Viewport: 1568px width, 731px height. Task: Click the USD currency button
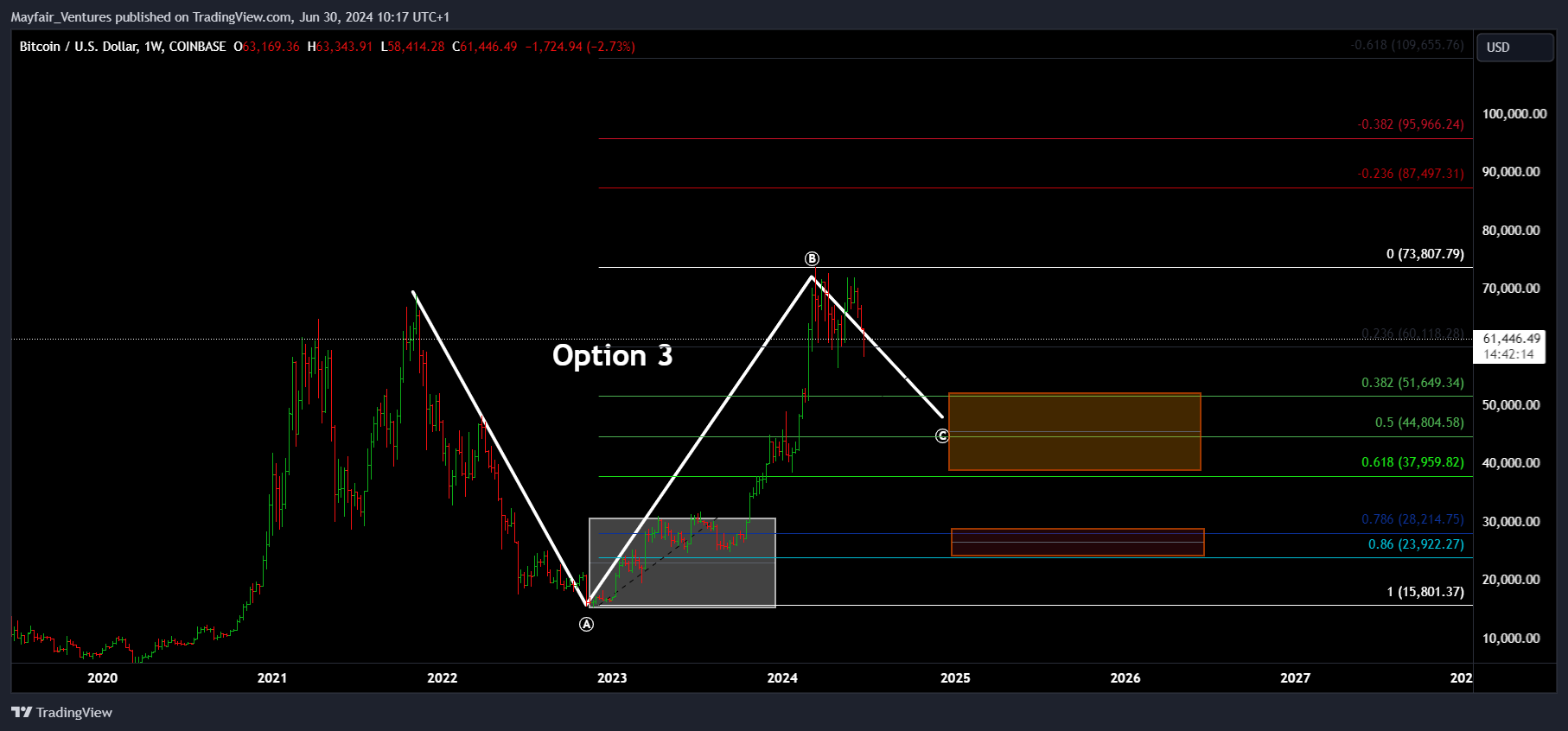tap(1515, 48)
